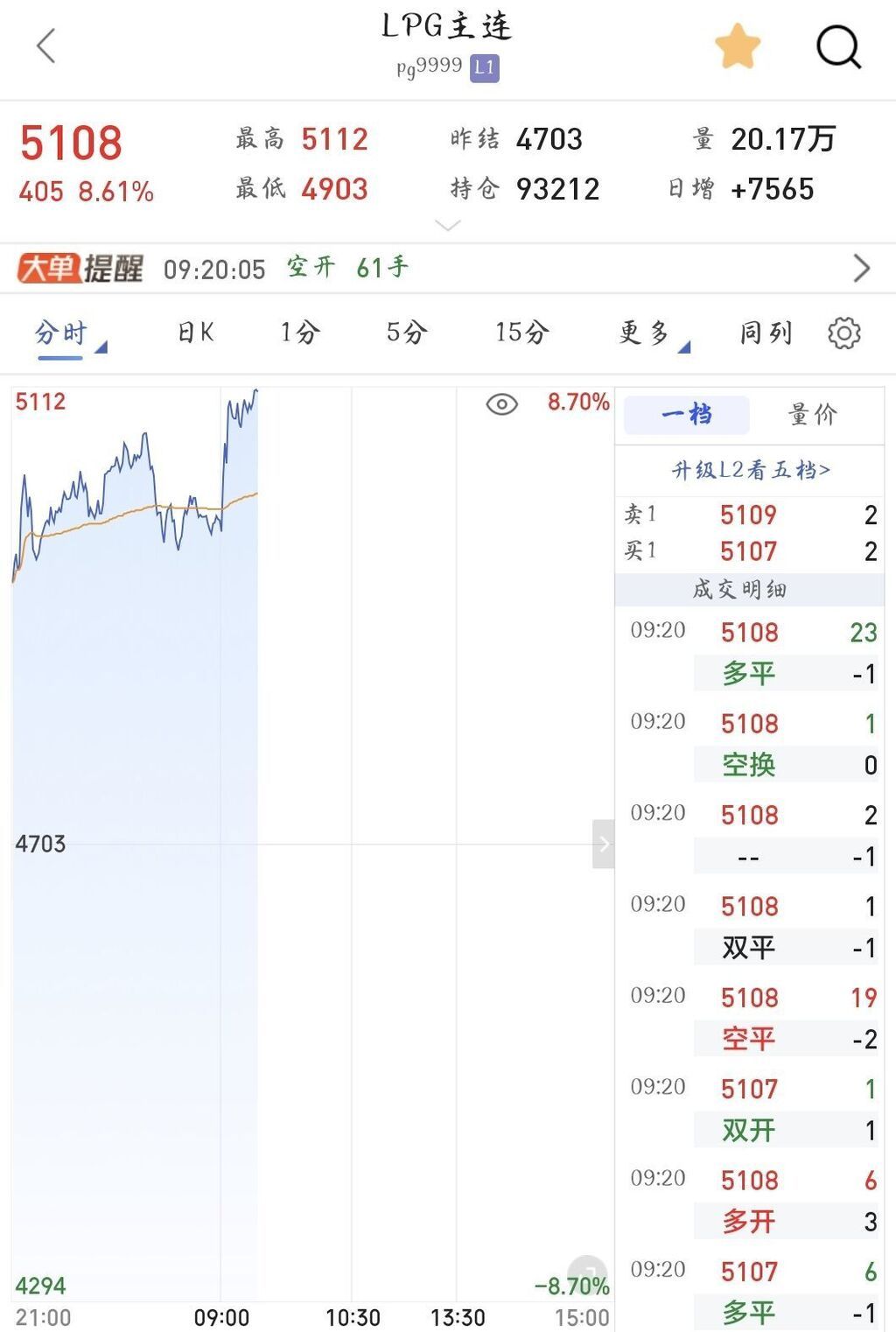
Task: Select the 分时 chart tab
Action: (61, 333)
